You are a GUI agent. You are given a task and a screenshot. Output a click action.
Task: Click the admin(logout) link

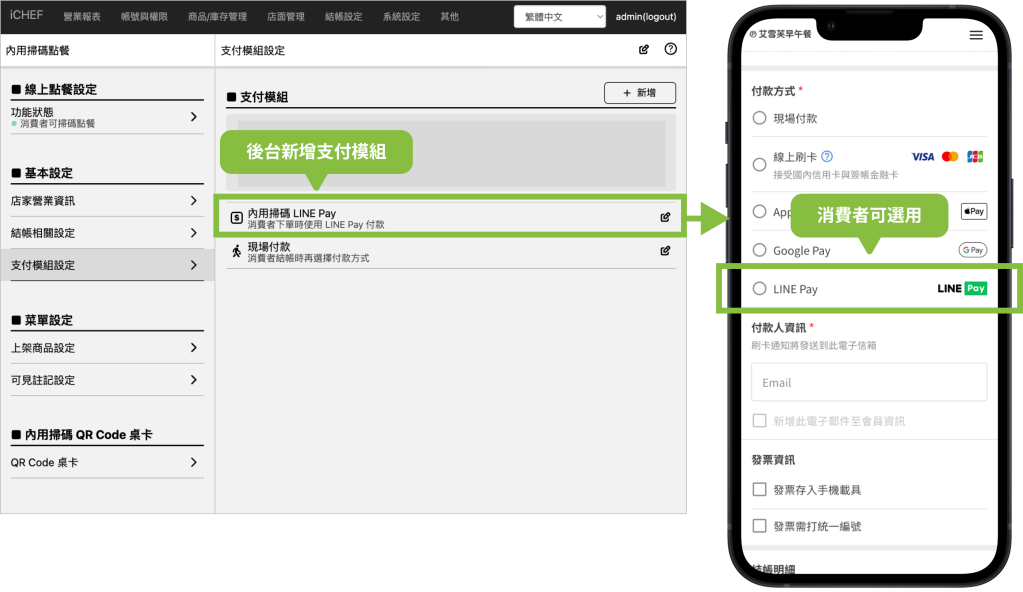point(646,17)
